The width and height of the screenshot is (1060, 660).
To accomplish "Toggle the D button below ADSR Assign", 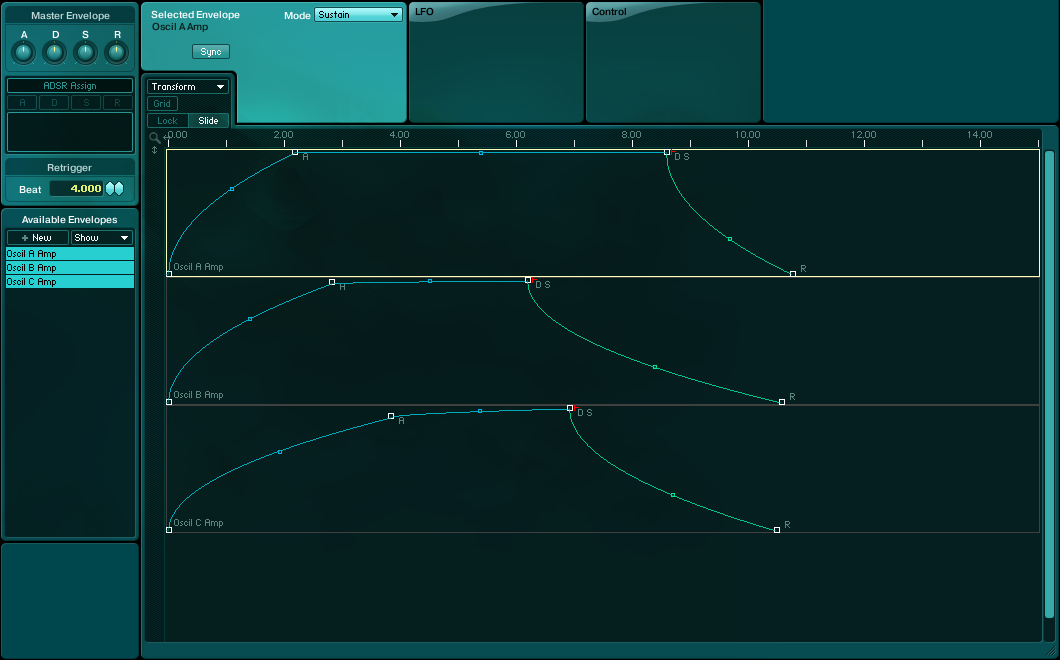I will pos(54,103).
